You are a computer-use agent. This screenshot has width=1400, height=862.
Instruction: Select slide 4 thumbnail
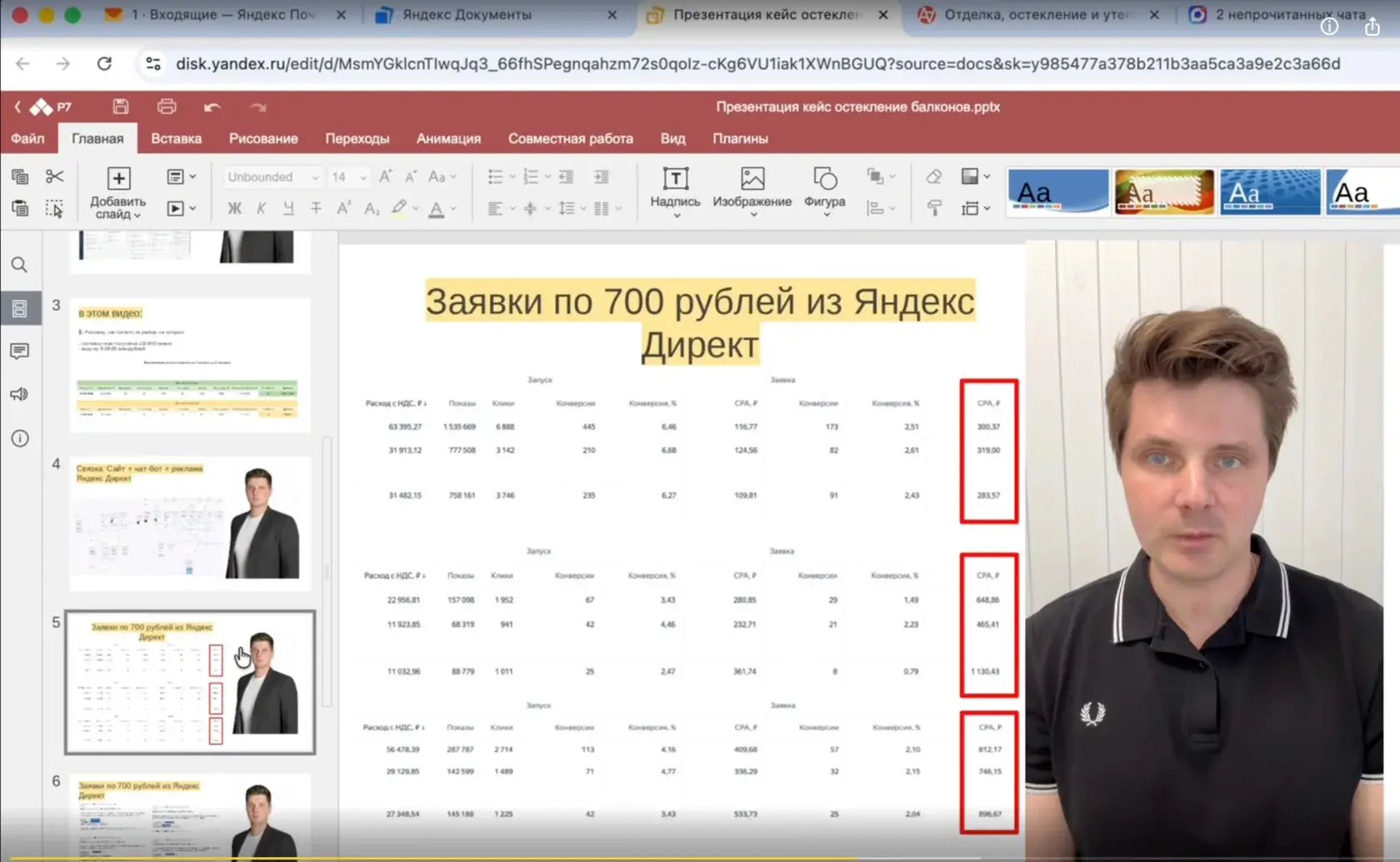coord(190,522)
